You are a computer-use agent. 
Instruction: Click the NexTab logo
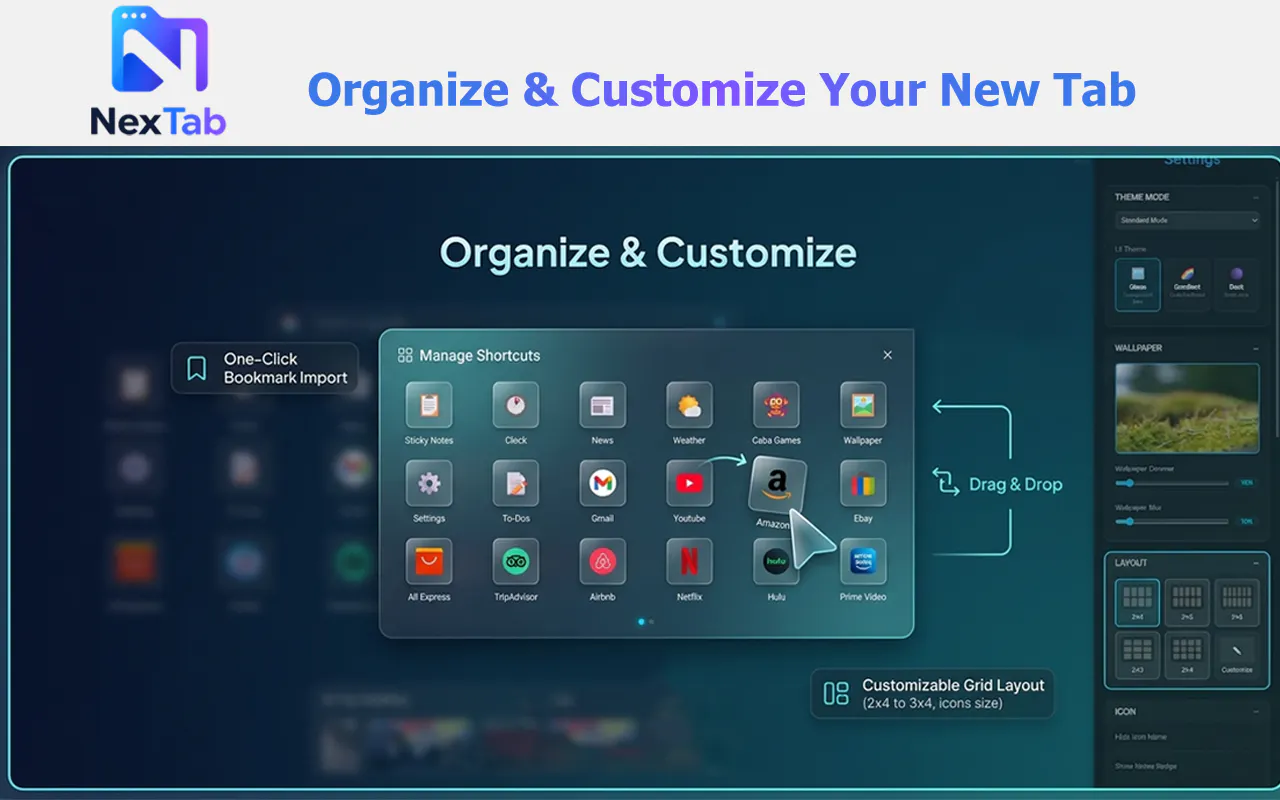click(x=159, y=71)
